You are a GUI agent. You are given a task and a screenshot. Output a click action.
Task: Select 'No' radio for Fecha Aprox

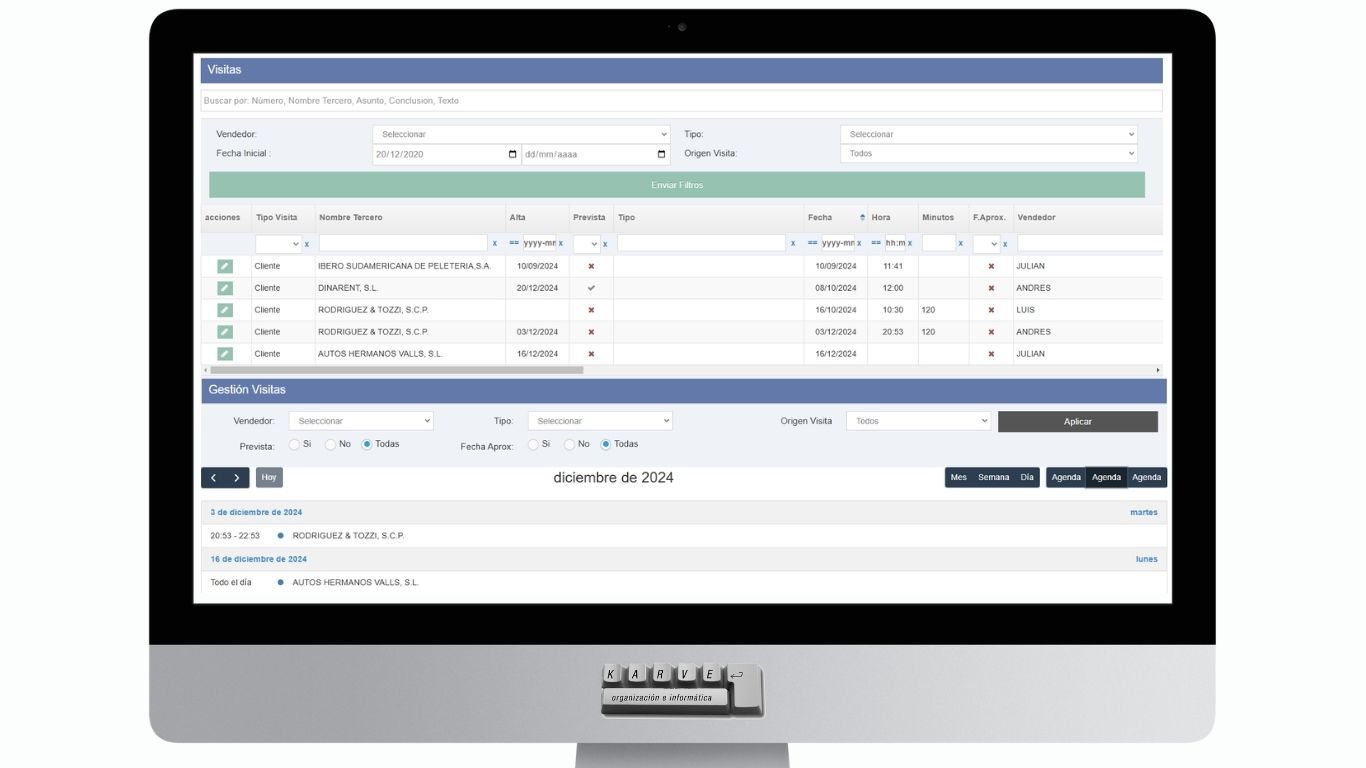click(x=570, y=444)
